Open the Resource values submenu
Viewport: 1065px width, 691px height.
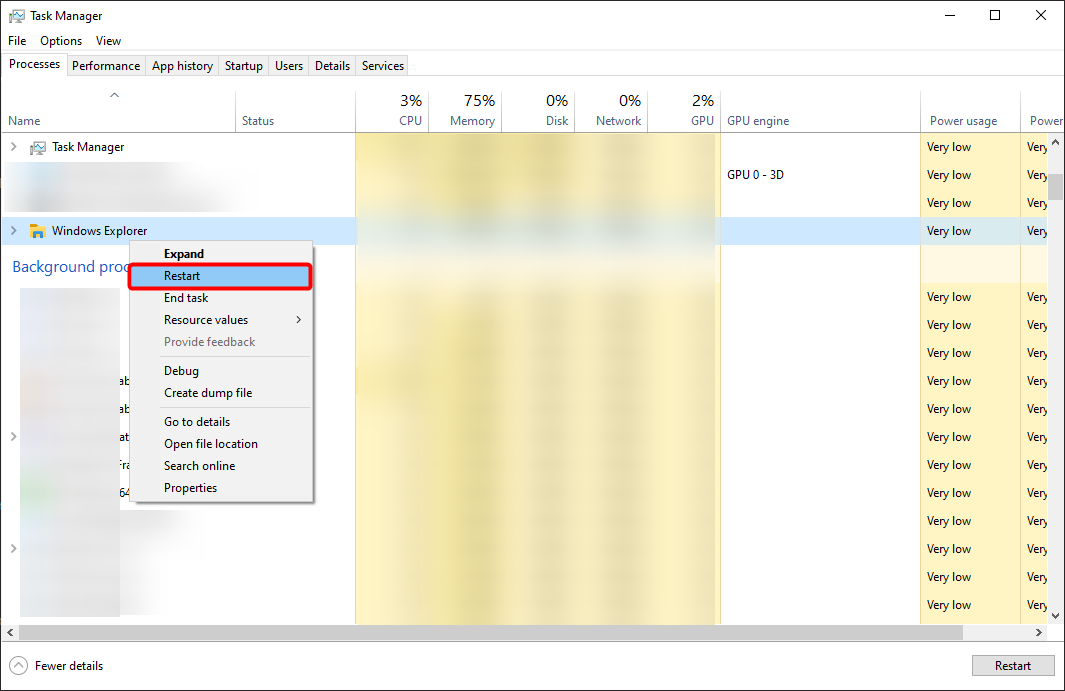(232, 320)
